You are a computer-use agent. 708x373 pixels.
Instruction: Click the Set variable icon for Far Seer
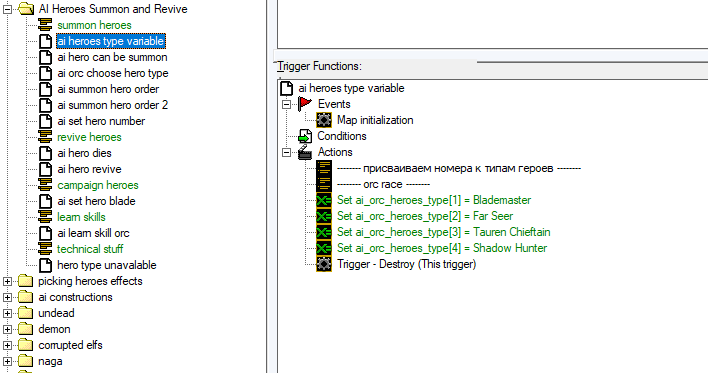pos(324,216)
